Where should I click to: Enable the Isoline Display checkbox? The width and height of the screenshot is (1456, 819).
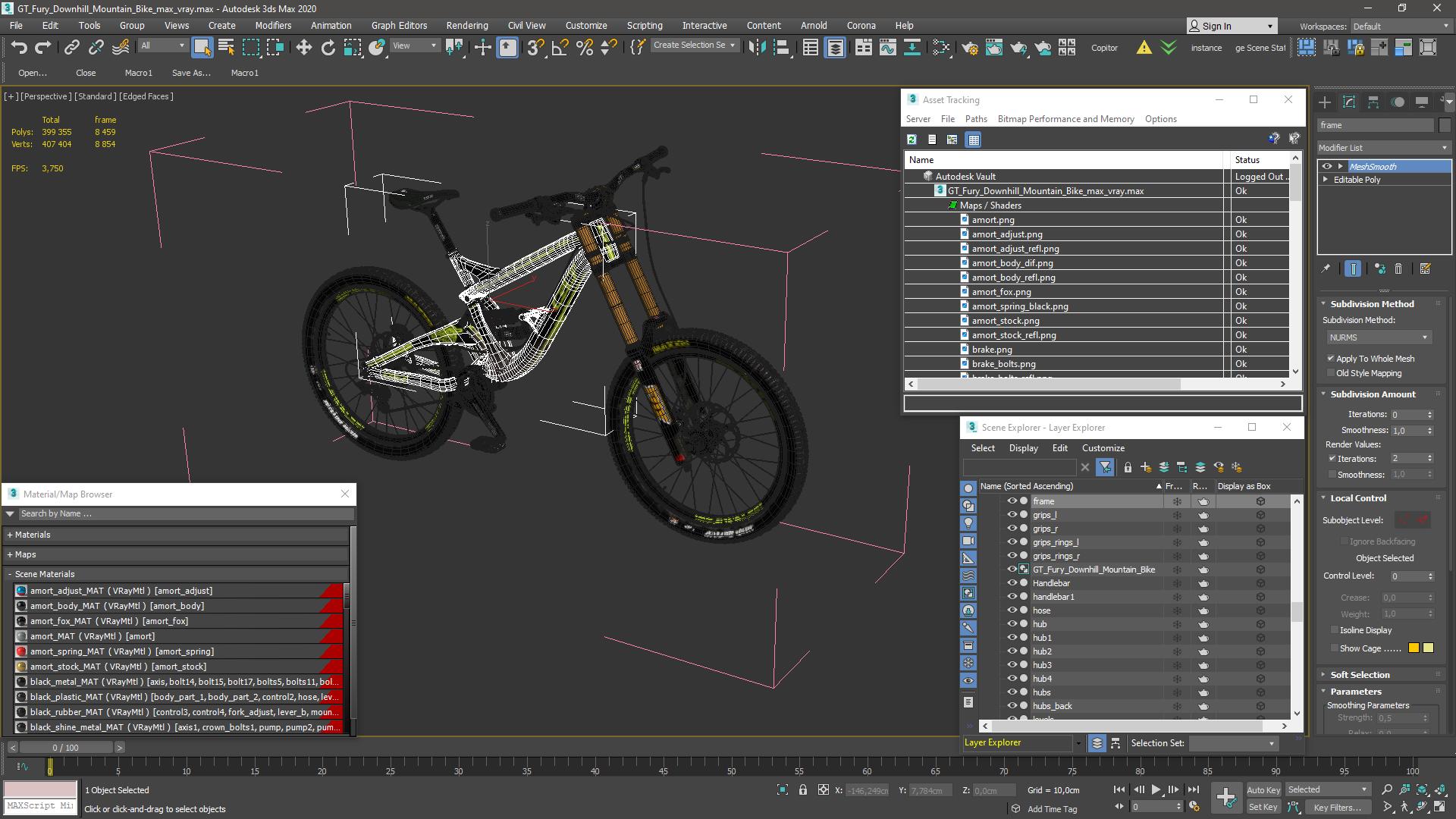point(1335,630)
